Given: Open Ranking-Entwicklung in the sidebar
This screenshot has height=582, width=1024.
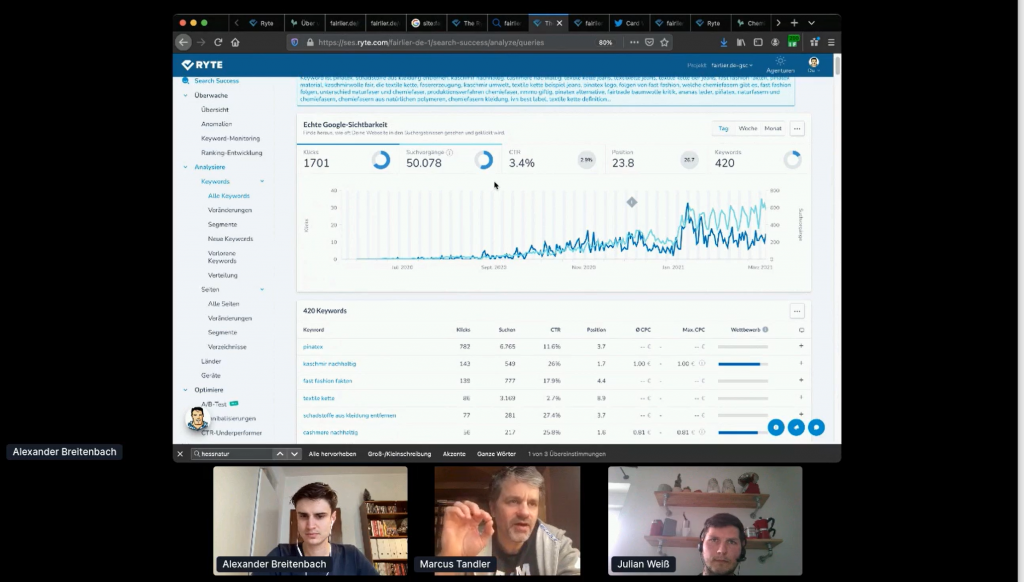Looking at the screenshot, I should [x=232, y=153].
